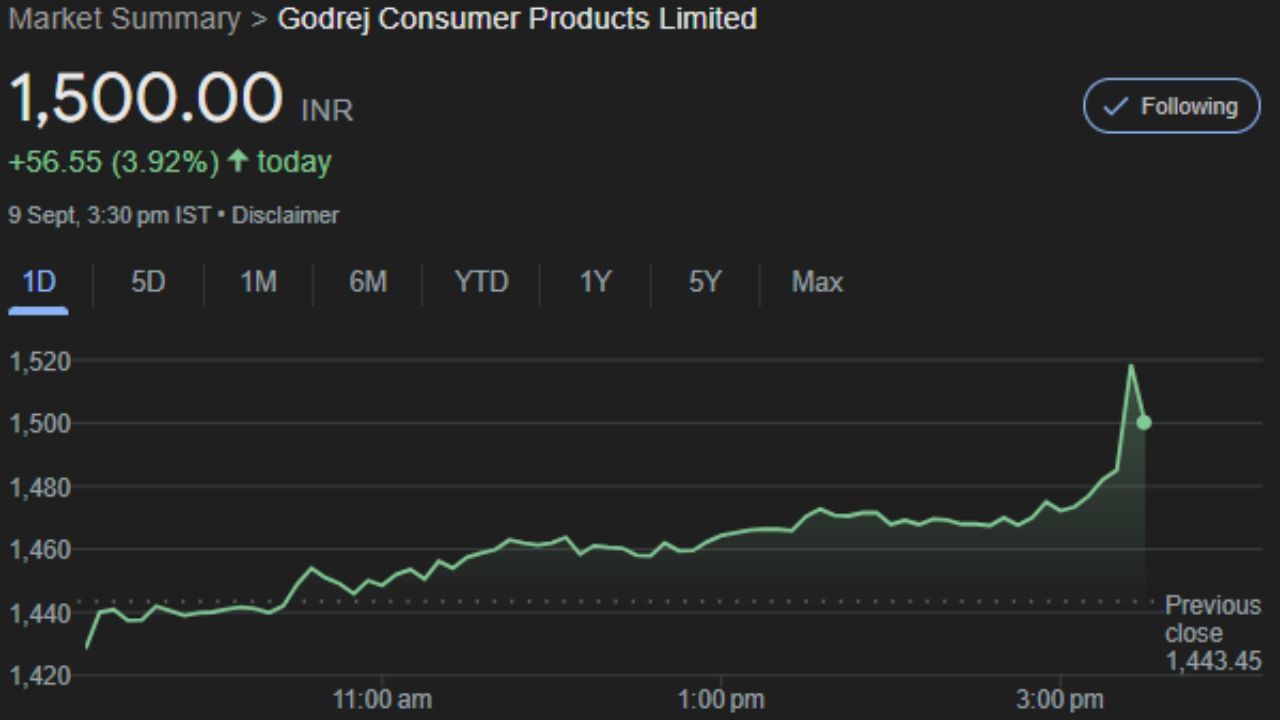Switch to the 1M range tab
The height and width of the screenshot is (720, 1280).
coord(258,283)
